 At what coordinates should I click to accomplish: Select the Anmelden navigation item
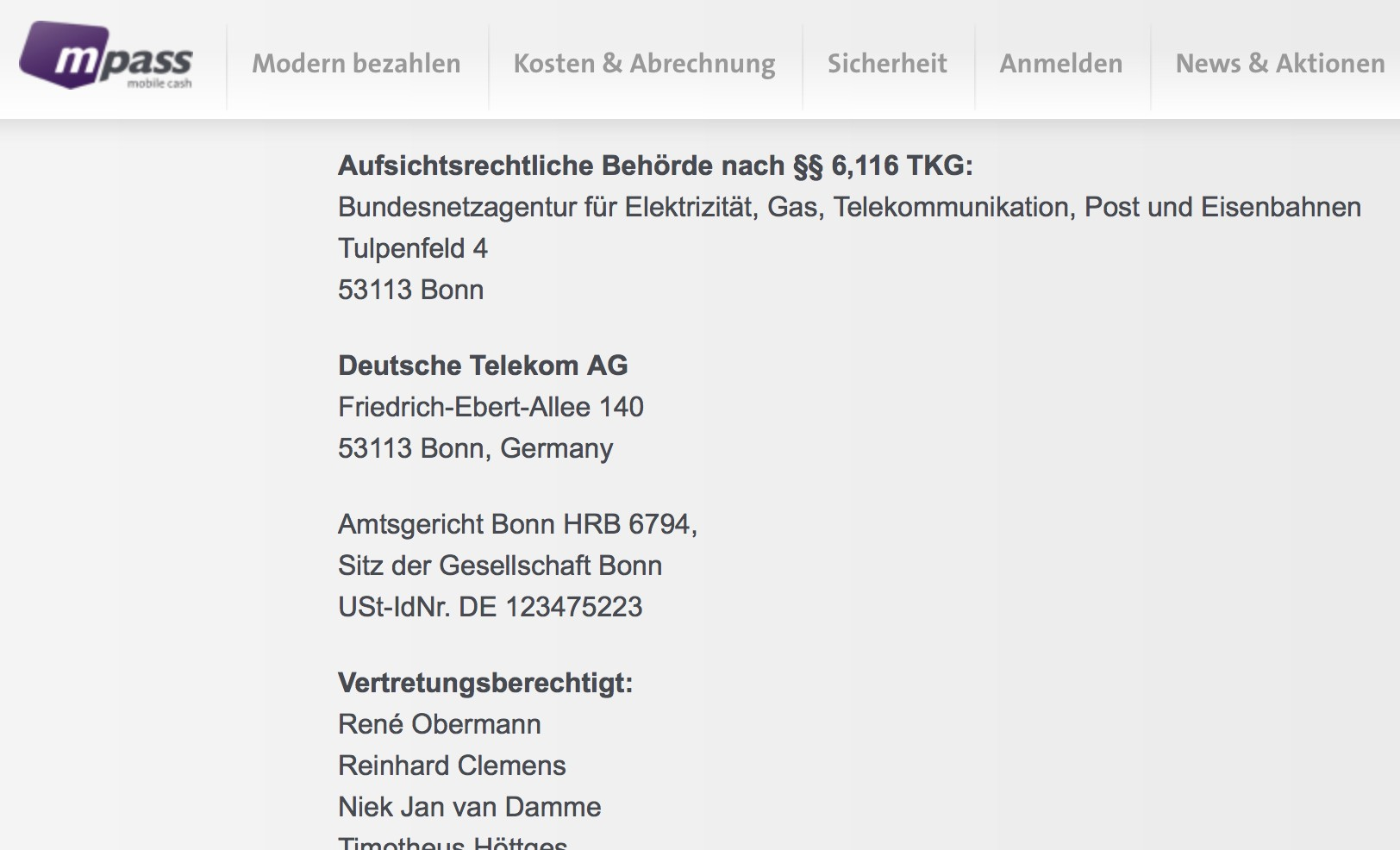pyautogui.click(x=1060, y=64)
